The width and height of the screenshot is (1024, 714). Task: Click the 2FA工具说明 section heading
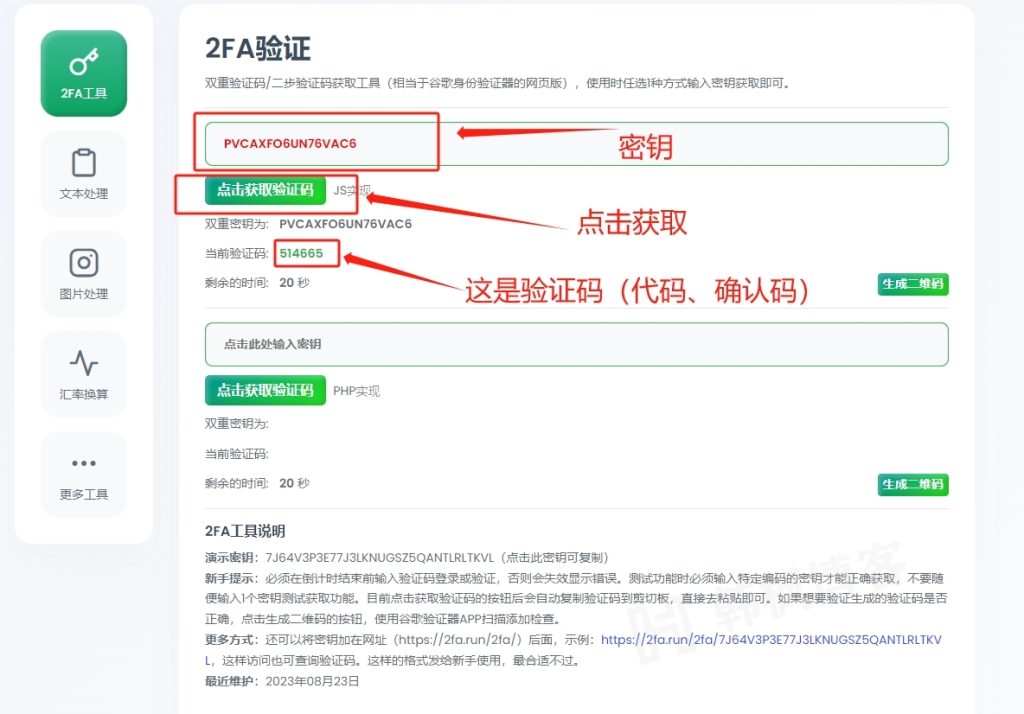(x=248, y=529)
